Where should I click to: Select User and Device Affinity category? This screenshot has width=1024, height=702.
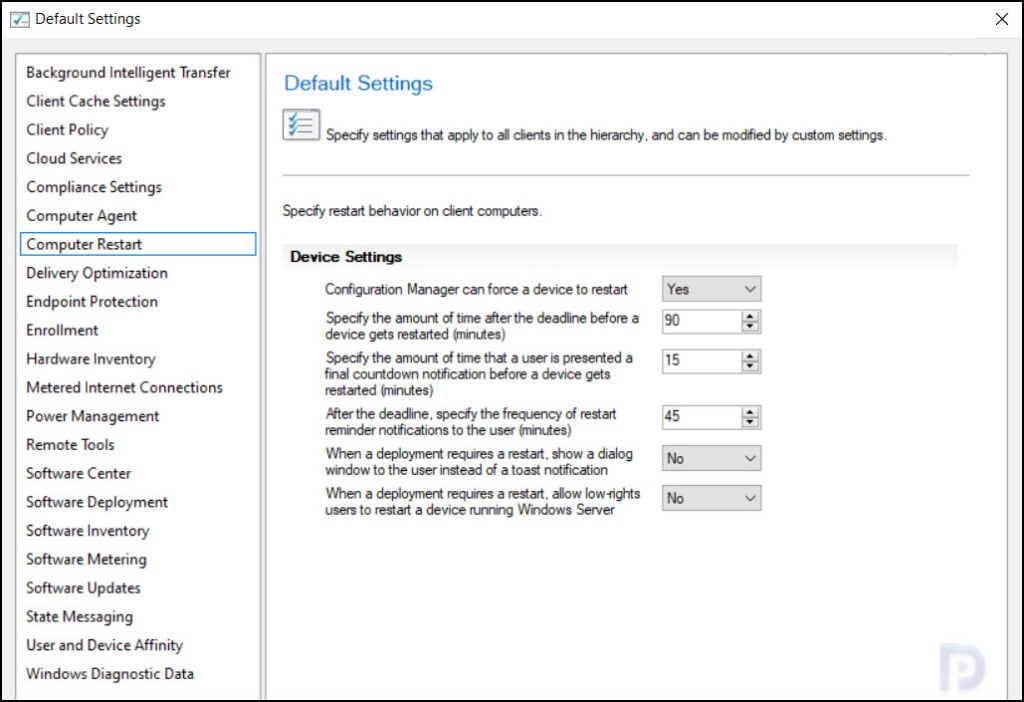coord(104,645)
